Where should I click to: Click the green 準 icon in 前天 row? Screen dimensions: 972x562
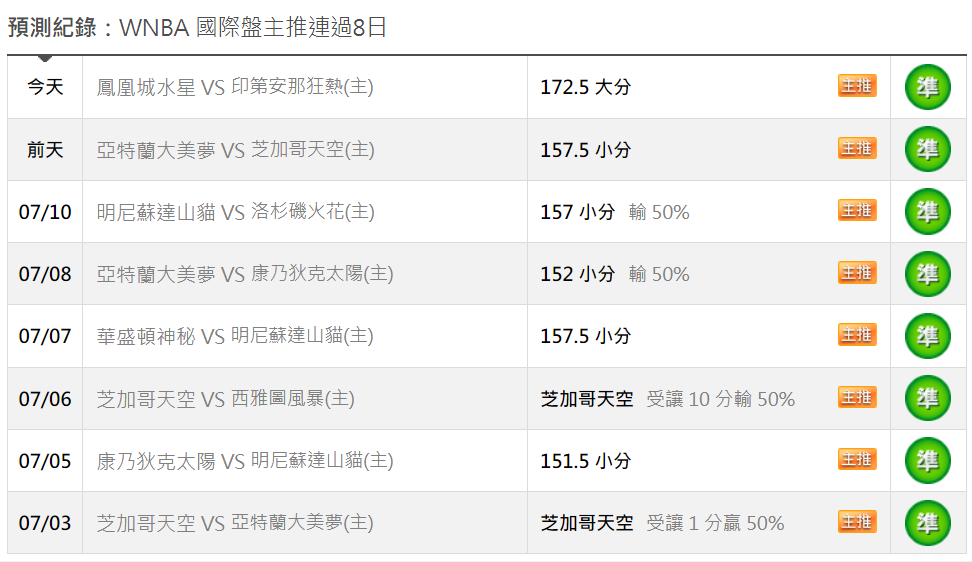(x=927, y=149)
